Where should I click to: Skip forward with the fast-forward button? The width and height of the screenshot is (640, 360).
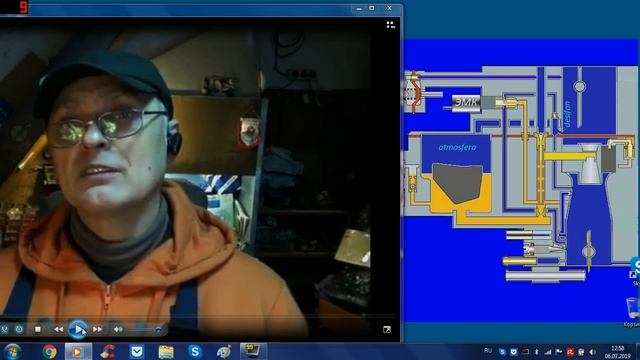click(x=97, y=329)
